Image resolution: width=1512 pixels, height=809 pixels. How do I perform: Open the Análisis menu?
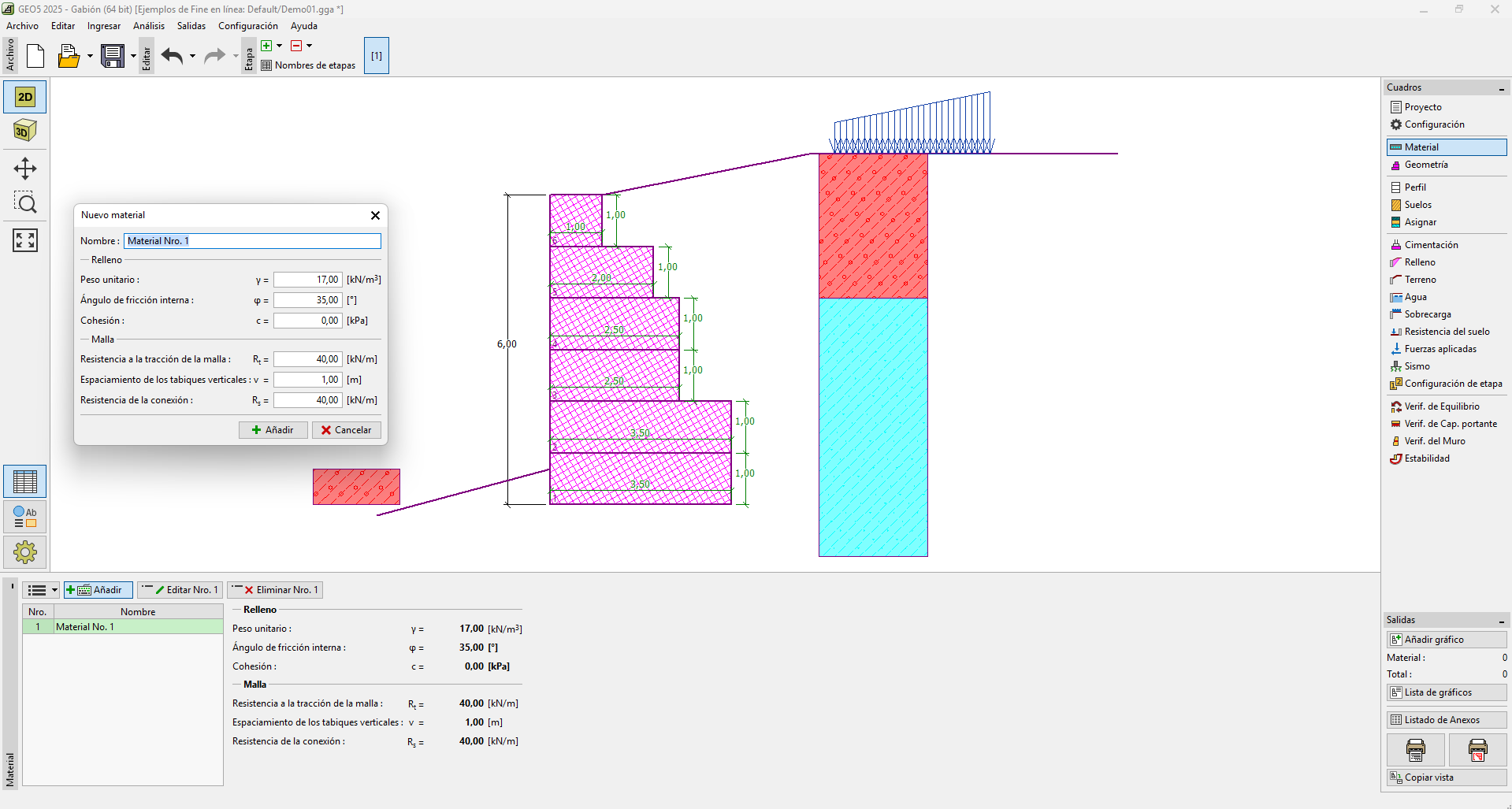(x=149, y=26)
